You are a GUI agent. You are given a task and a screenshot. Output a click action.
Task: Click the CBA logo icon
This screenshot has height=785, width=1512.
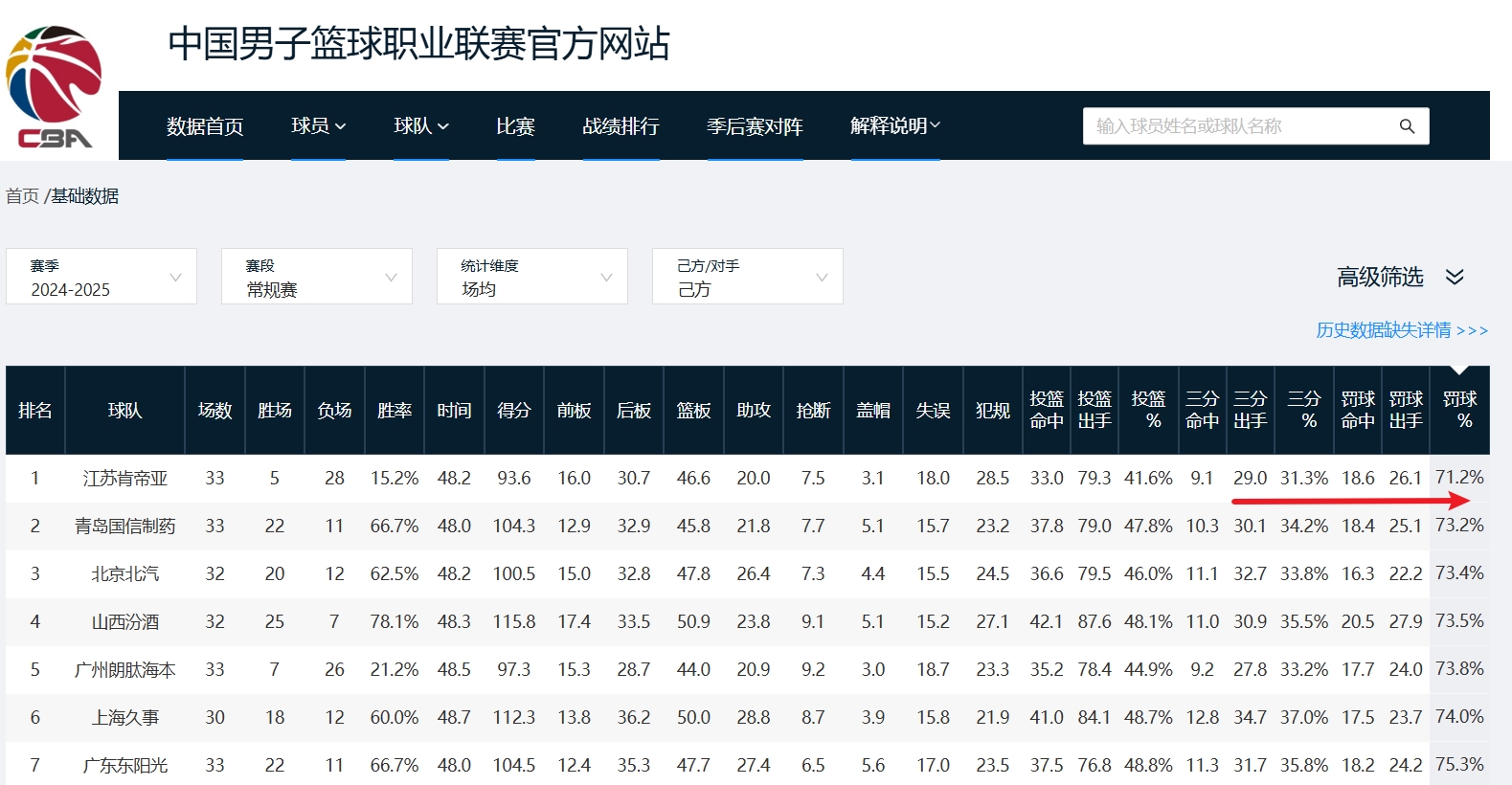coord(54,88)
